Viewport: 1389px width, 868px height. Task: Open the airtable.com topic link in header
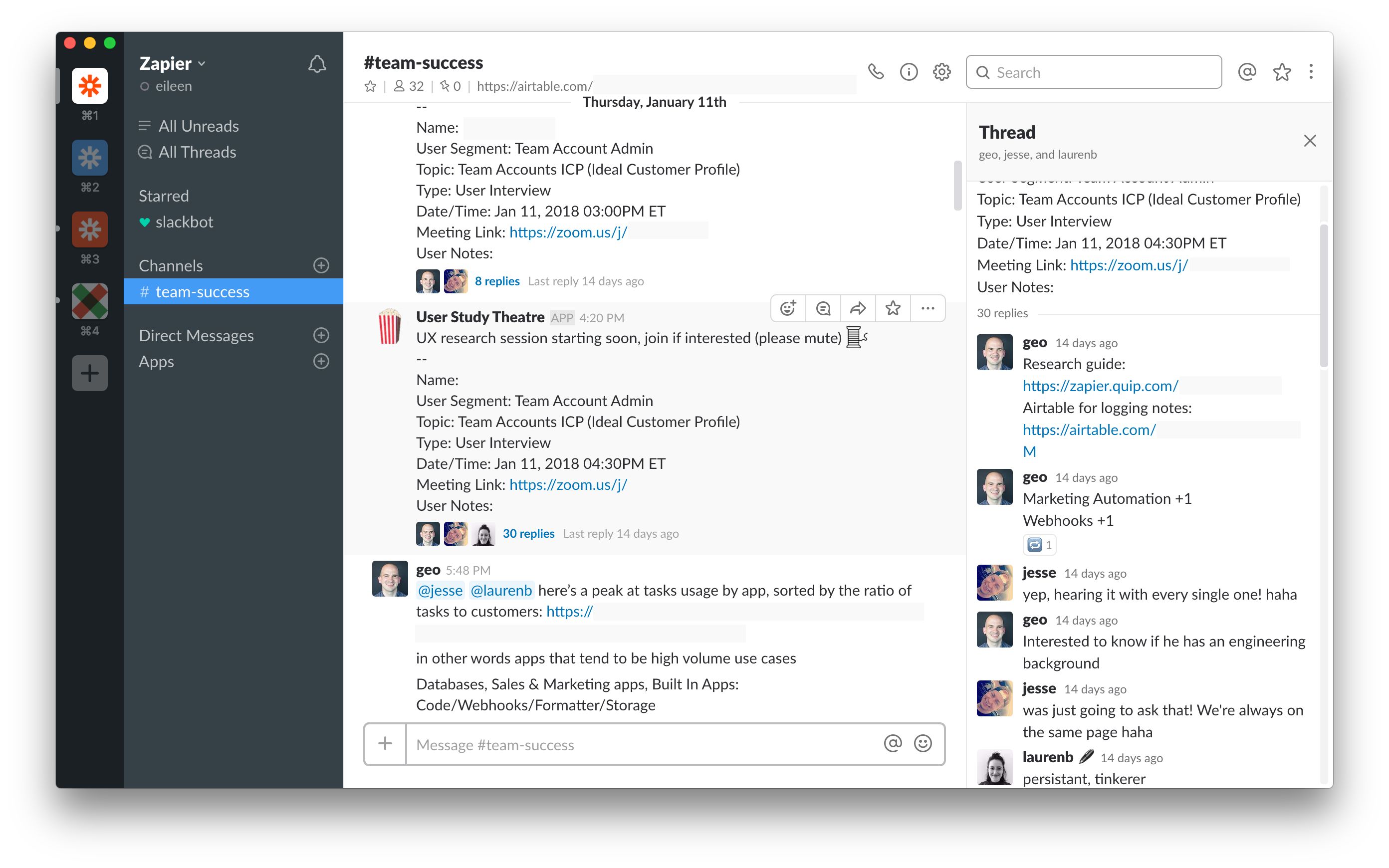tap(534, 86)
